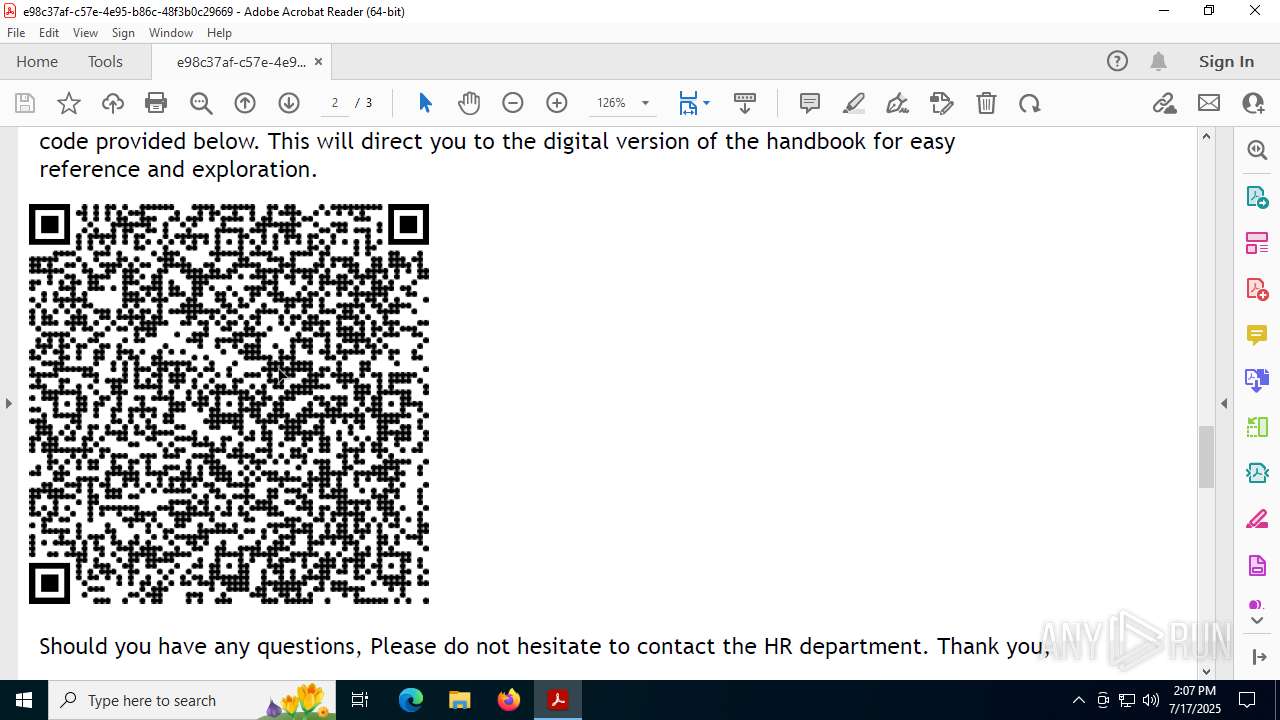Rotate page with circular arrow icon
The height and width of the screenshot is (720, 1280).
[1030, 103]
